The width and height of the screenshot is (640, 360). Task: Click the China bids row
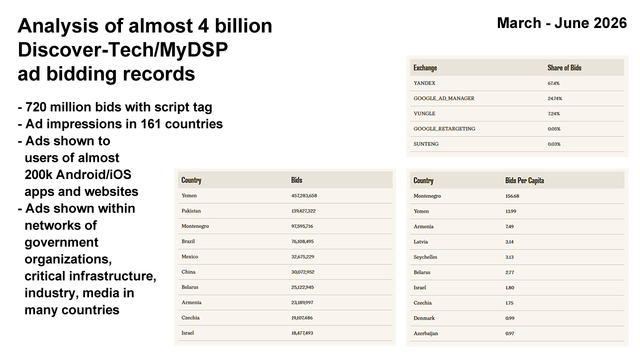(285, 272)
